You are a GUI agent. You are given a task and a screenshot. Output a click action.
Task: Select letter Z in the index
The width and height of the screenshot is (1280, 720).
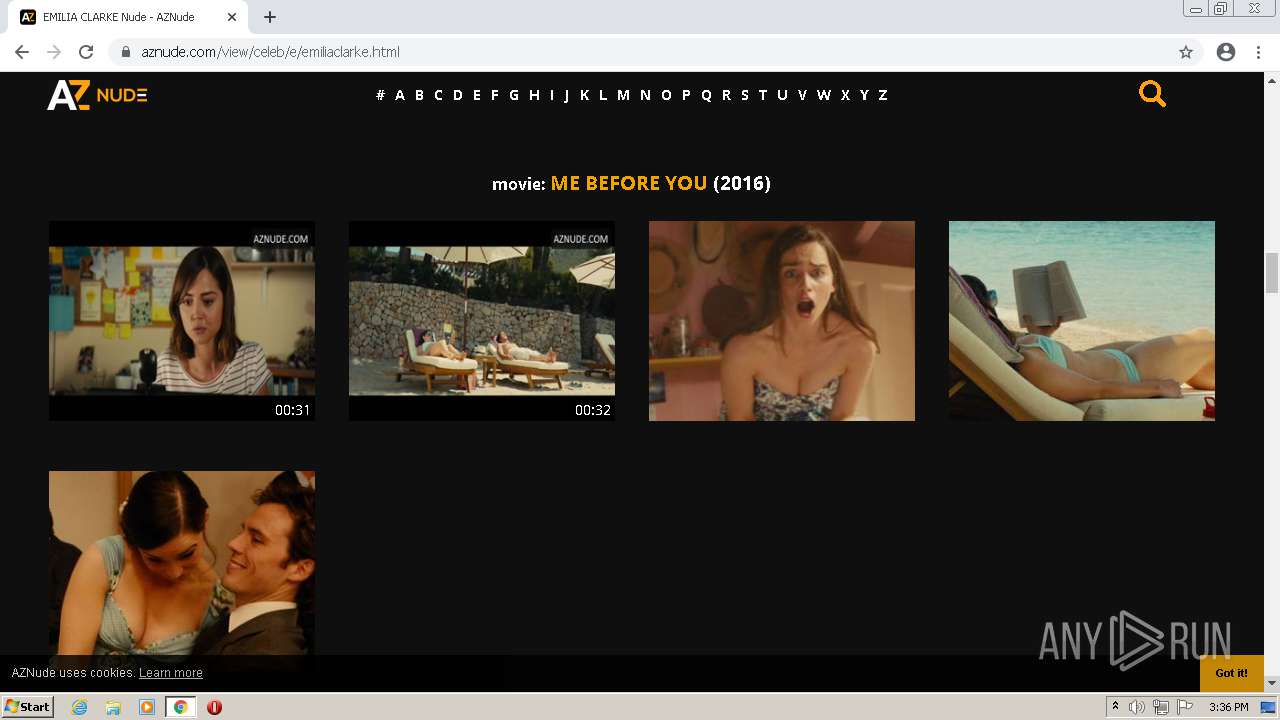(882, 95)
